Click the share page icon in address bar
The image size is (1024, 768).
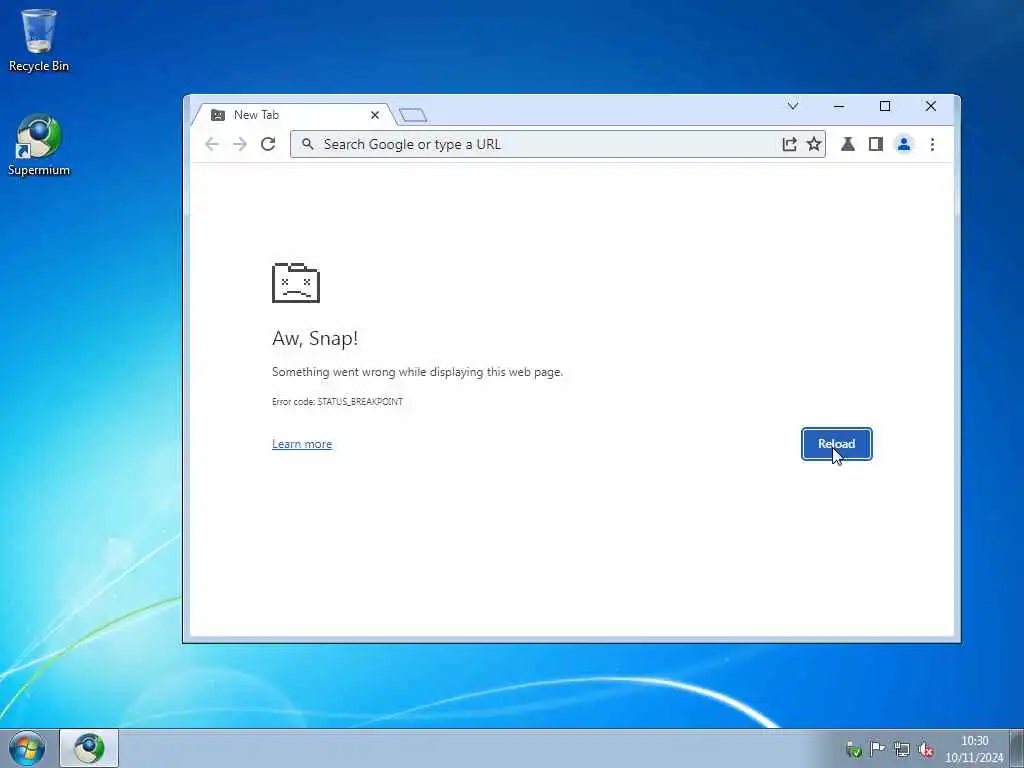click(x=789, y=144)
